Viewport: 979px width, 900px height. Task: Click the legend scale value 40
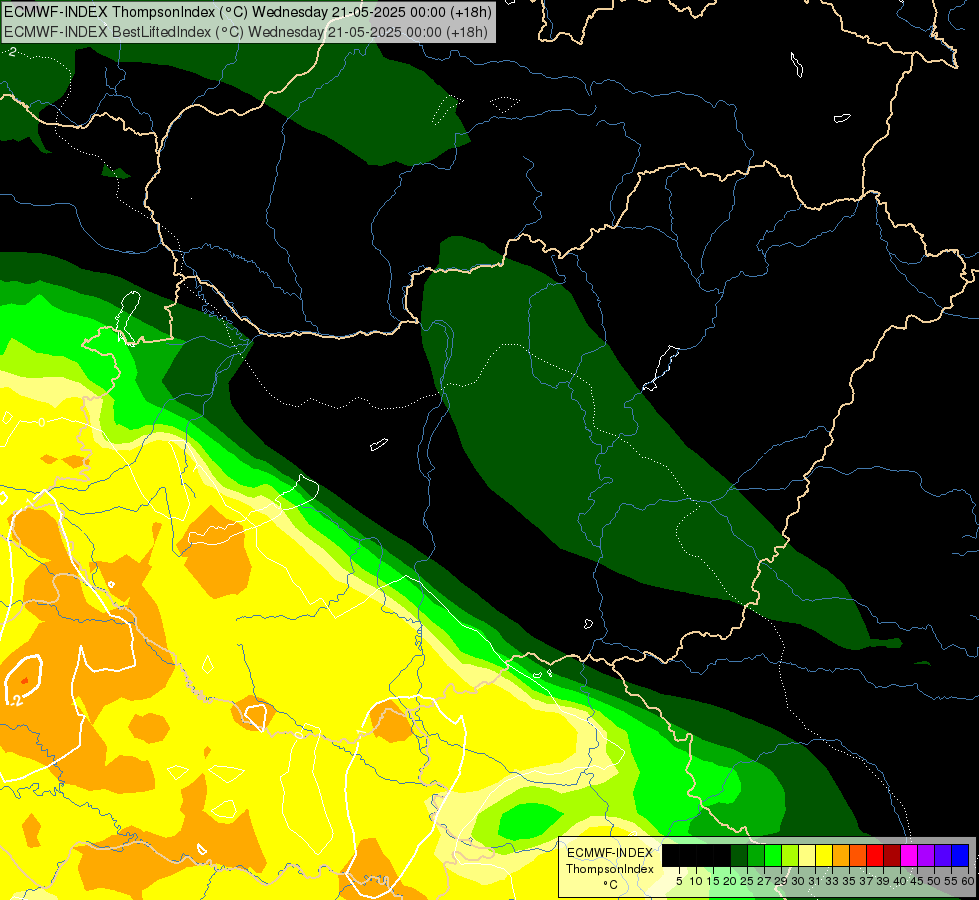coord(899,881)
